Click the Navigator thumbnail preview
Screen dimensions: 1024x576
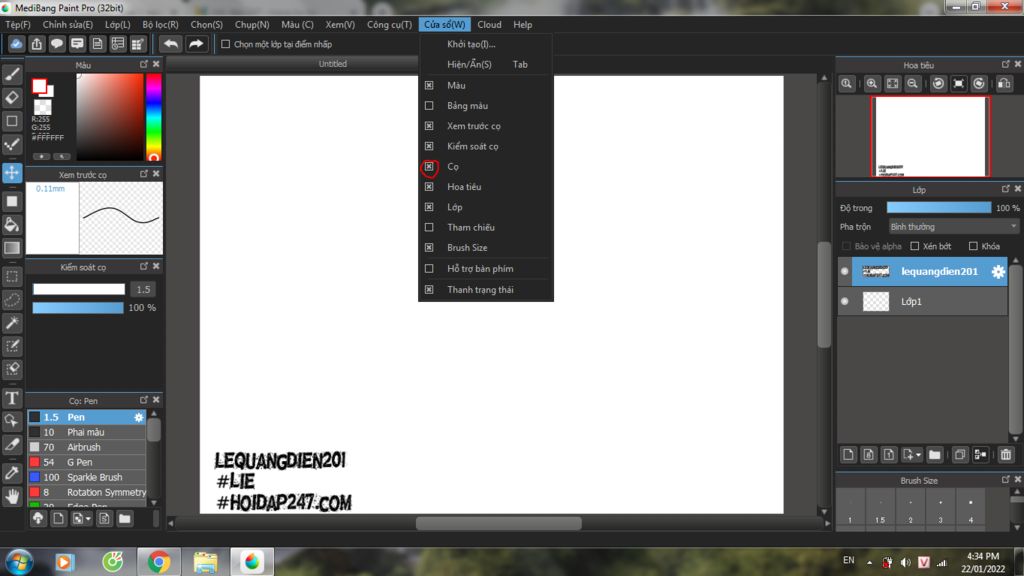[x=930, y=136]
